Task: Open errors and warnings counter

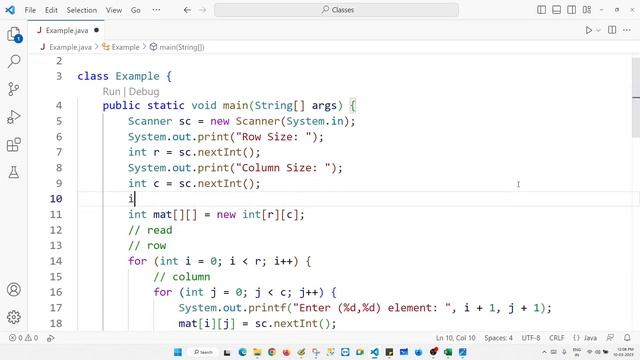Action: click(x=23, y=338)
